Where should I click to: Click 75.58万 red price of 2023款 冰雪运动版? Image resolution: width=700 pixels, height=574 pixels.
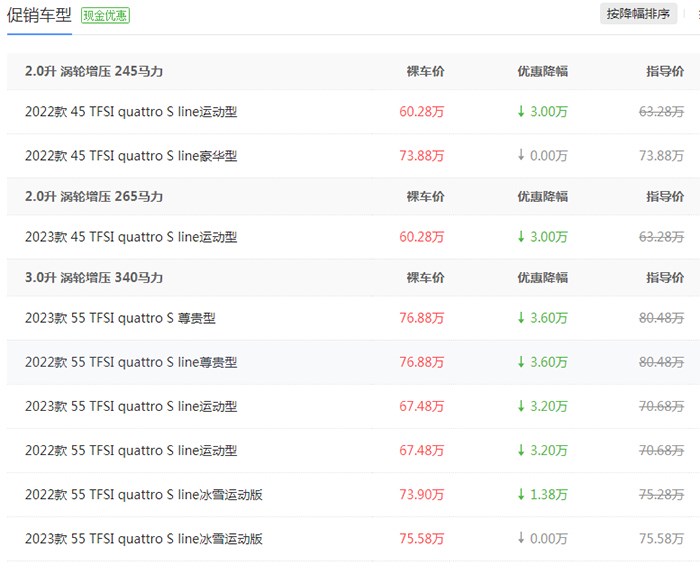(x=422, y=539)
